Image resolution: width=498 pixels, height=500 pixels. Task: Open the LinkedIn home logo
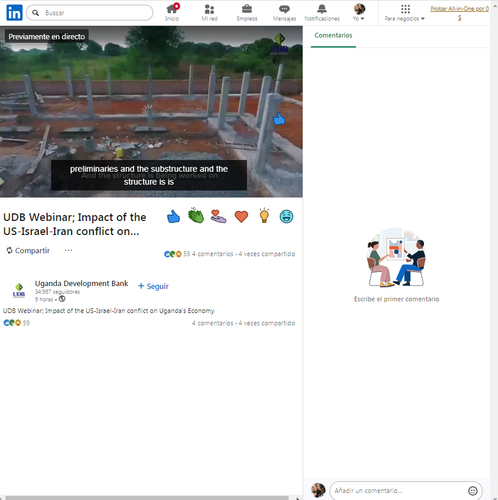coord(14,13)
